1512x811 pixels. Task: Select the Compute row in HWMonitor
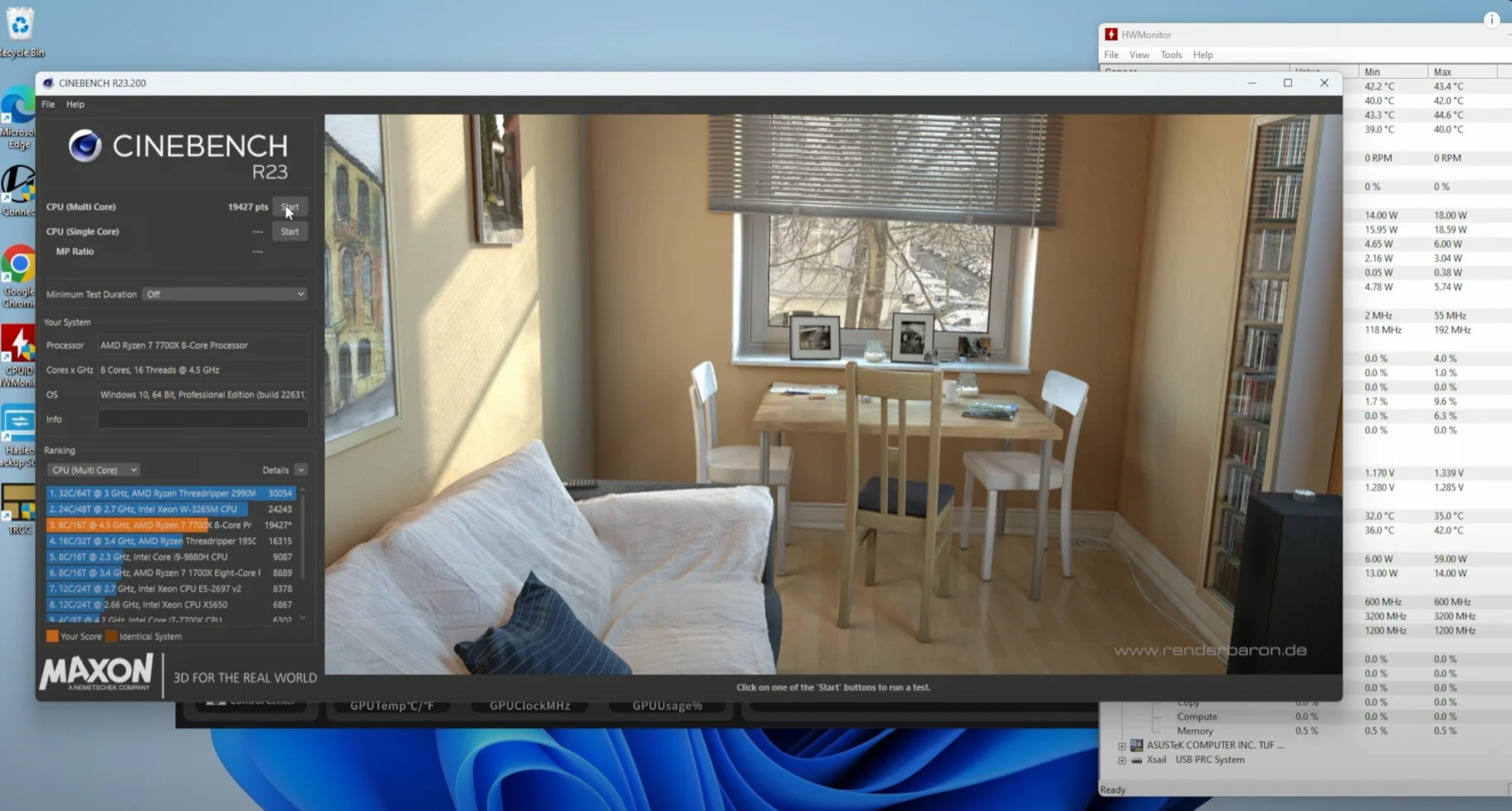click(x=1197, y=716)
